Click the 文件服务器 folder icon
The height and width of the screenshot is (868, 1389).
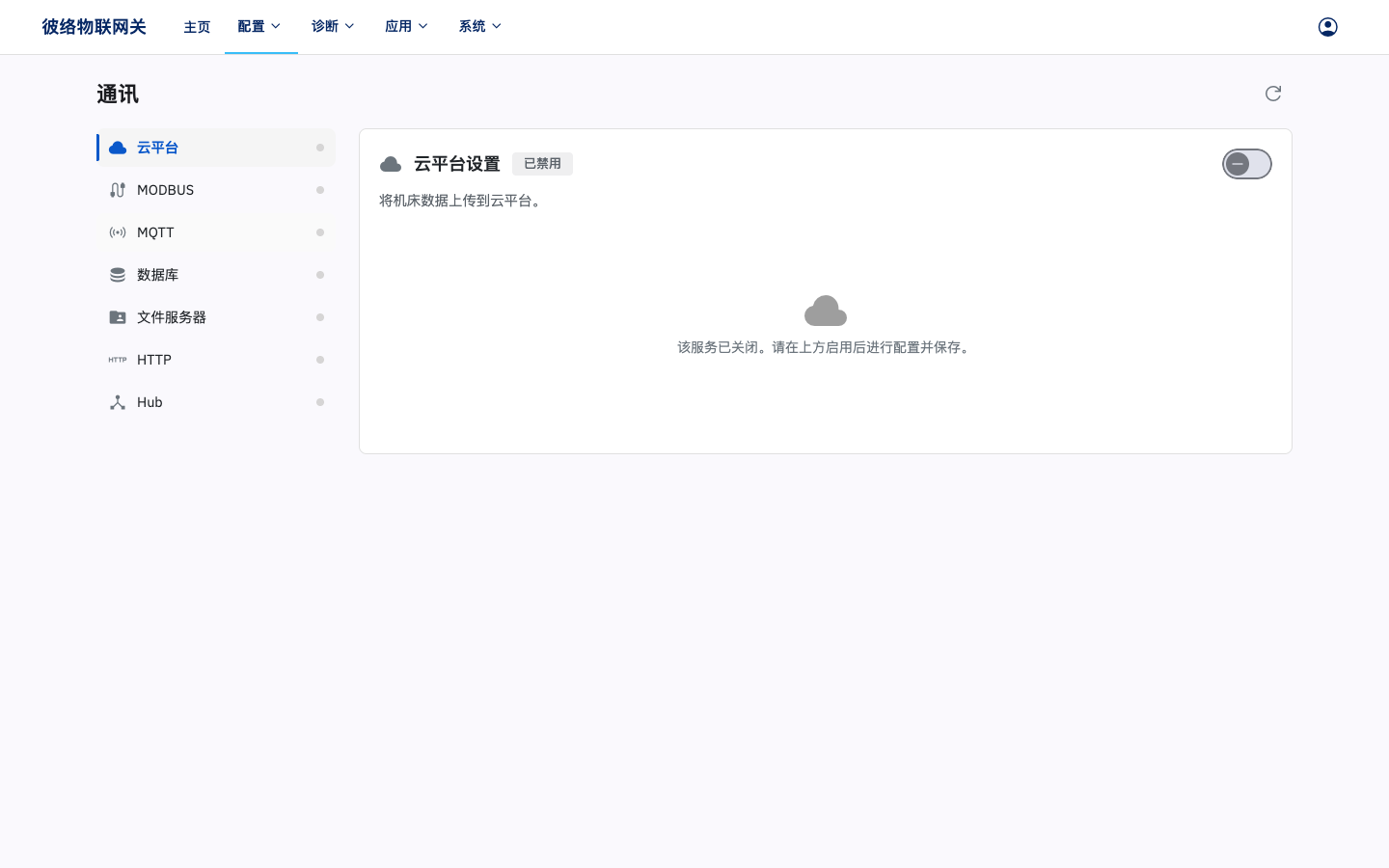[118, 317]
